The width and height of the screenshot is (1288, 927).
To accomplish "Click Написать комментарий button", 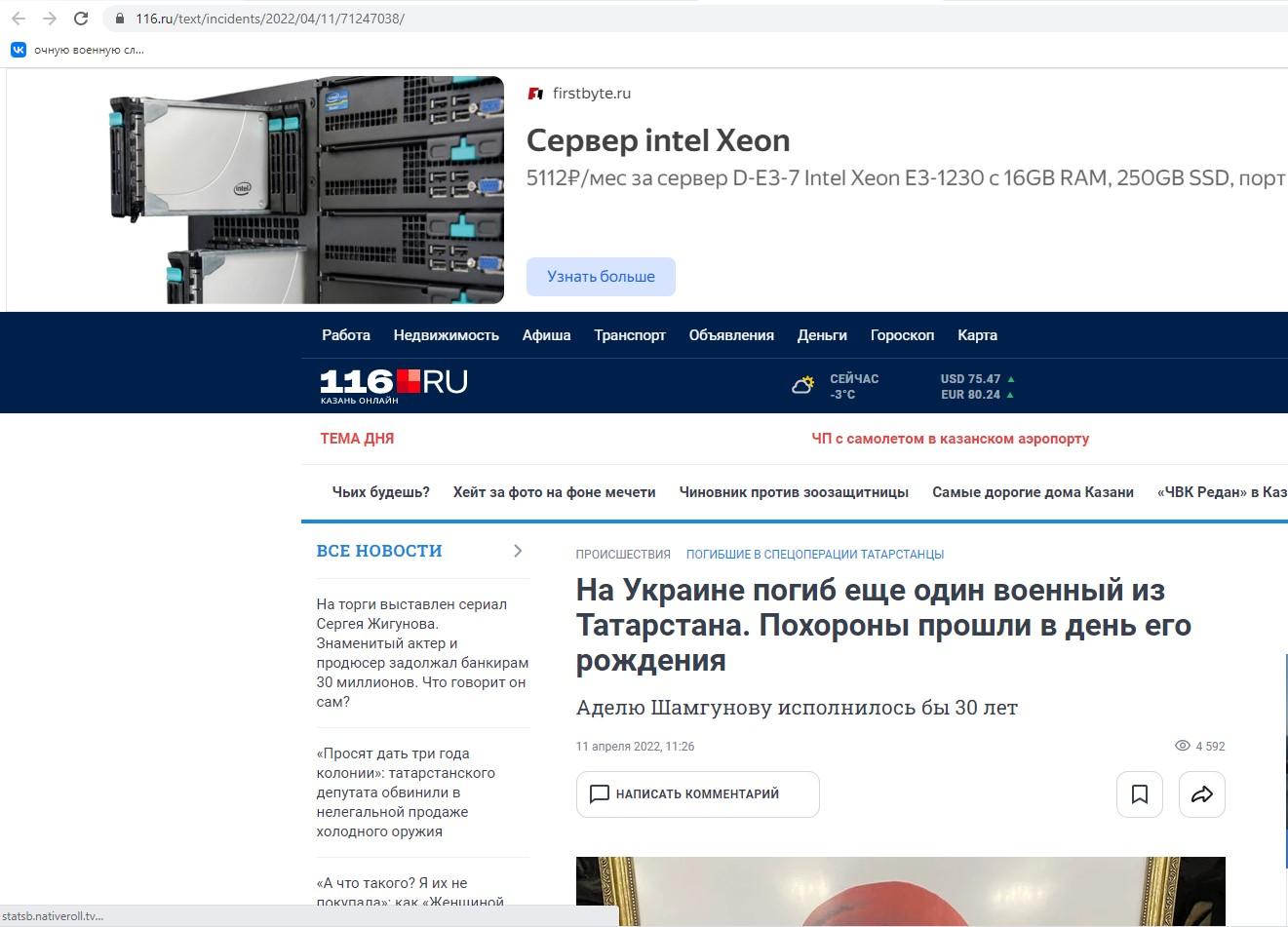I will pyautogui.click(x=698, y=794).
